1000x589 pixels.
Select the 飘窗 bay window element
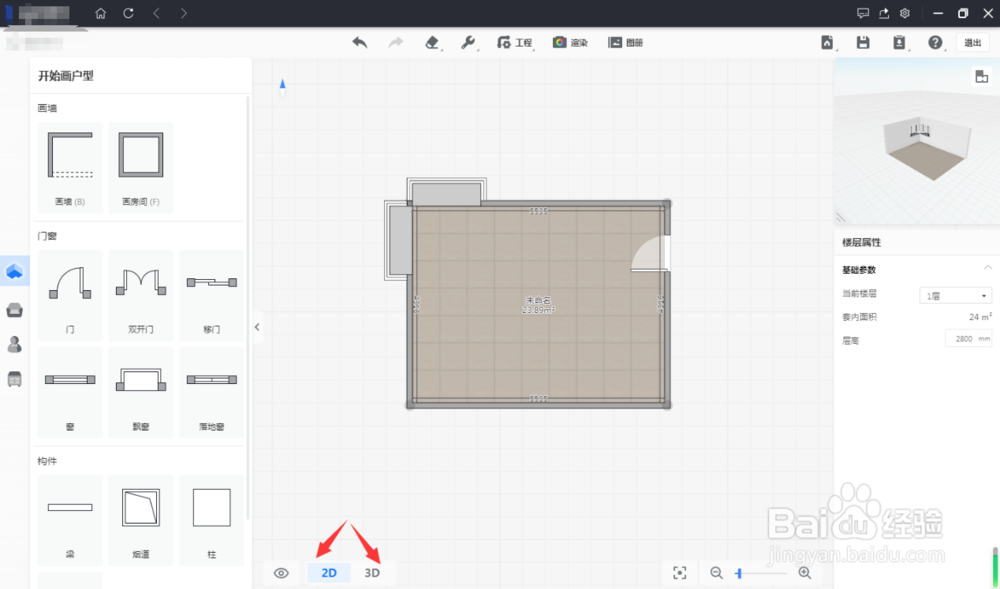[x=141, y=393]
